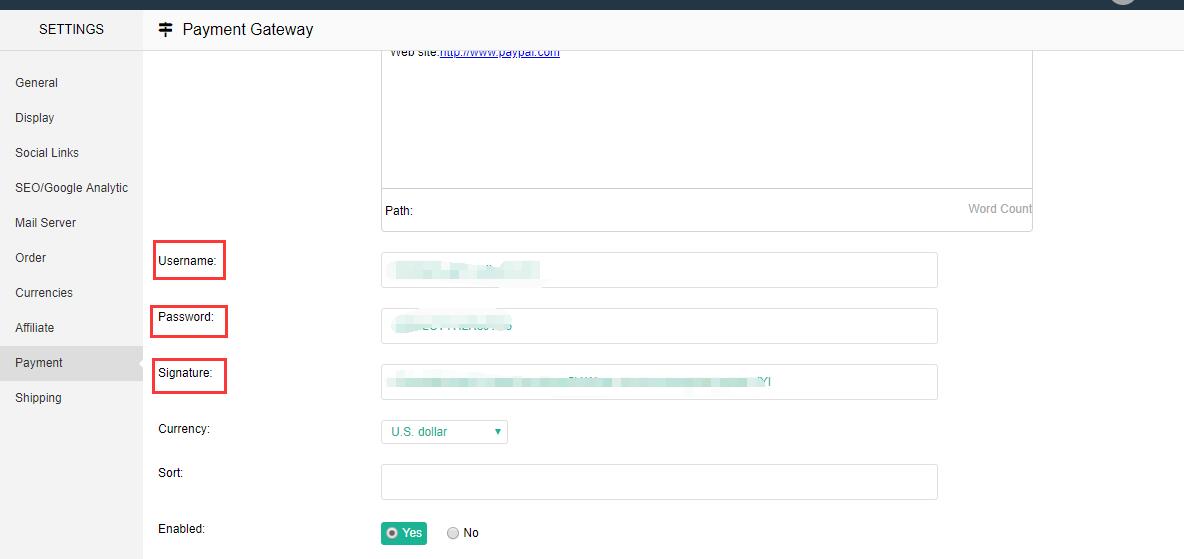Open Order settings page

(x=31, y=258)
